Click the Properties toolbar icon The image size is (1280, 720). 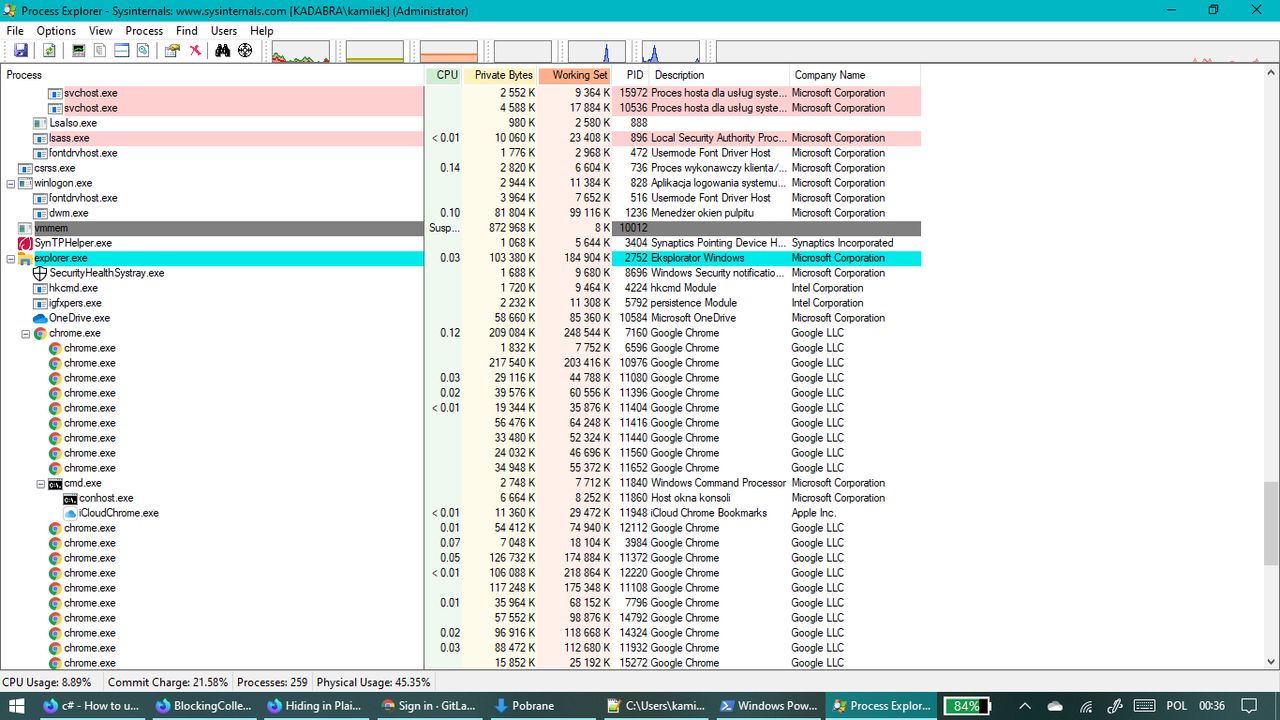tap(172, 51)
